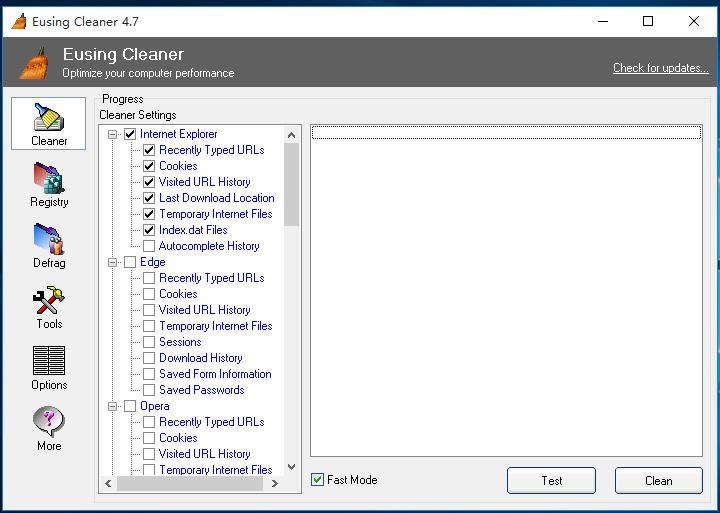Uncheck the Internet Explorer group checkbox
720x513 pixels.
coord(130,134)
